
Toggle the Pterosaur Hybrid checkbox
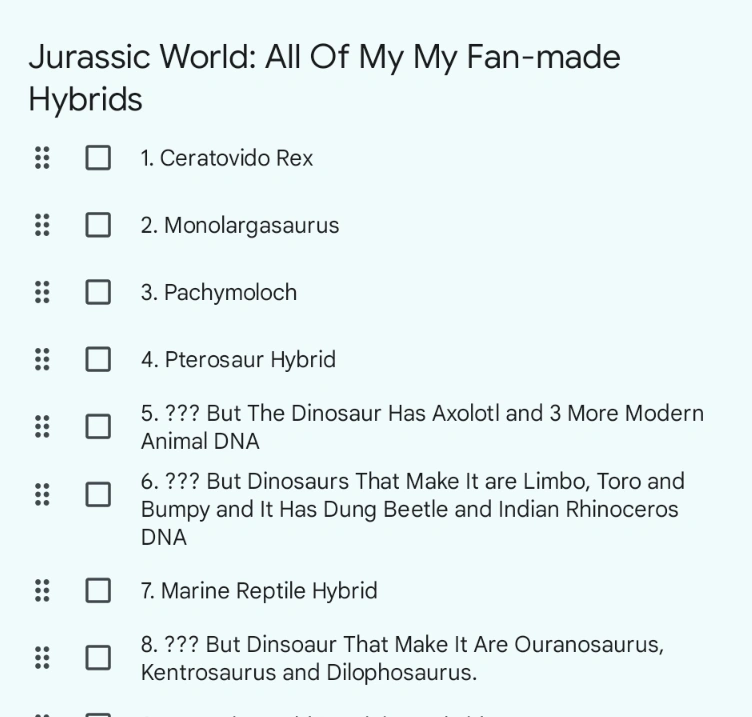(98, 359)
